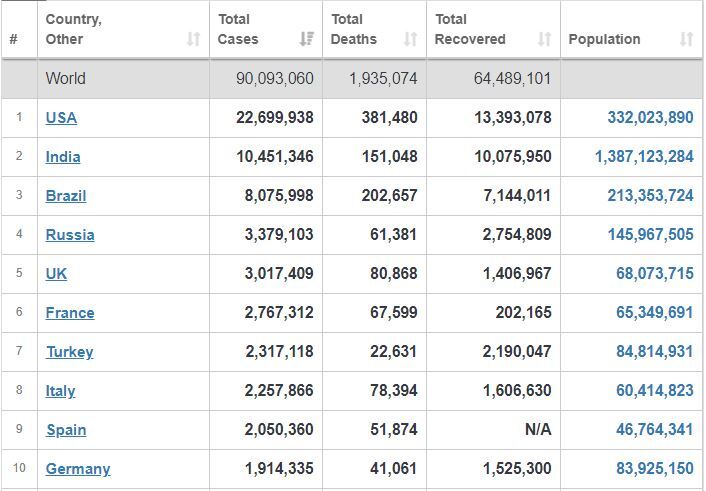Select Brazil recovered 7,144,011
This screenshot has width=706, height=491.
coord(517,196)
